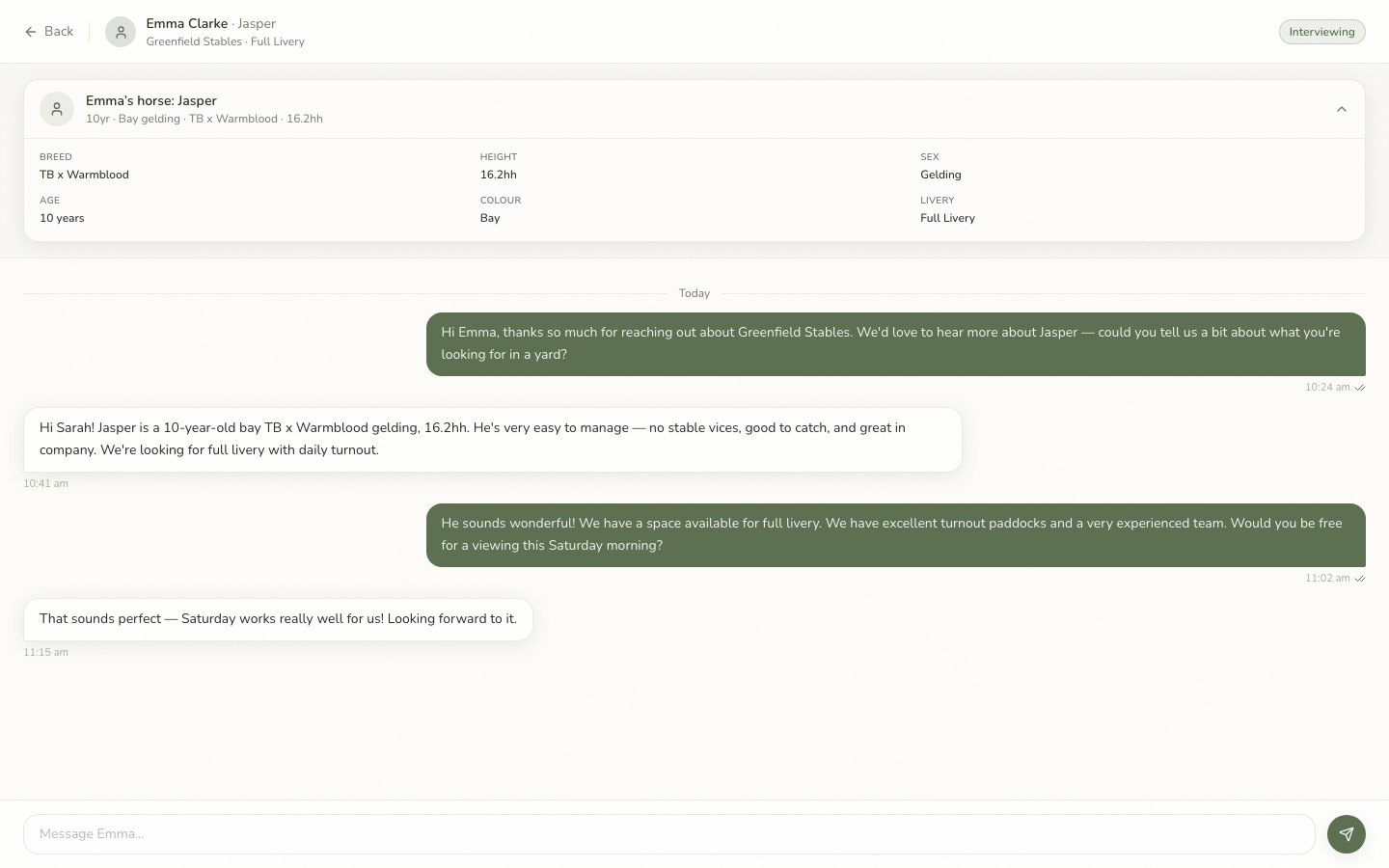This screenshot has height=868, width=1389.
Task: Click the Interviewing status badge
Action: (1321, 32)
